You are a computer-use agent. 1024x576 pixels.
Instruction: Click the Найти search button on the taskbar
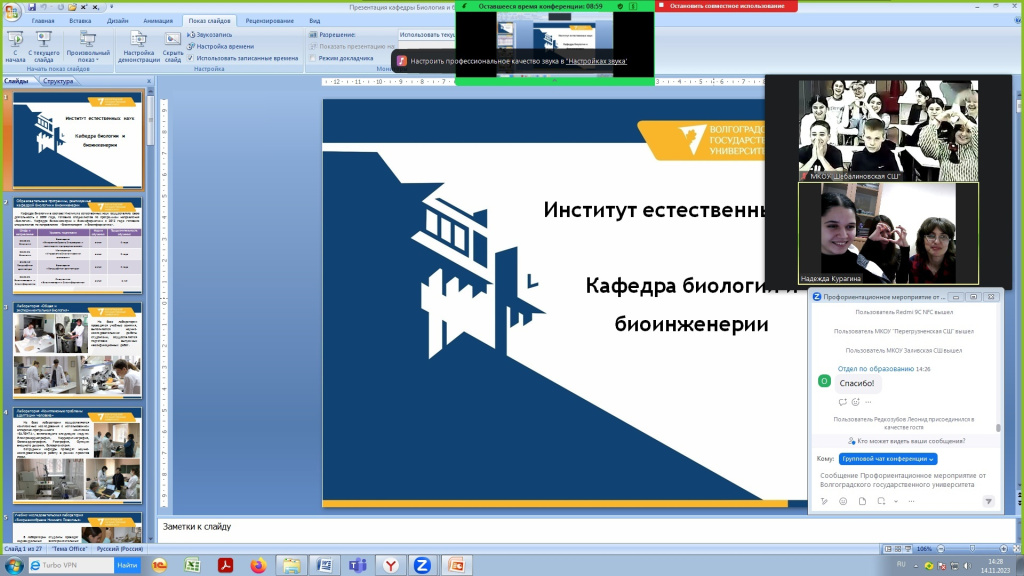tap(127, 566)
